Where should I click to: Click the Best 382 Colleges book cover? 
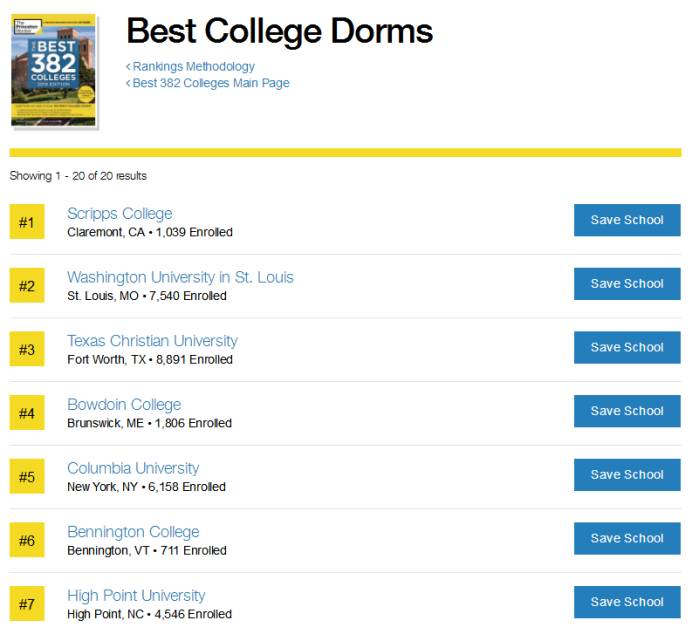click(x=53, y=70)
